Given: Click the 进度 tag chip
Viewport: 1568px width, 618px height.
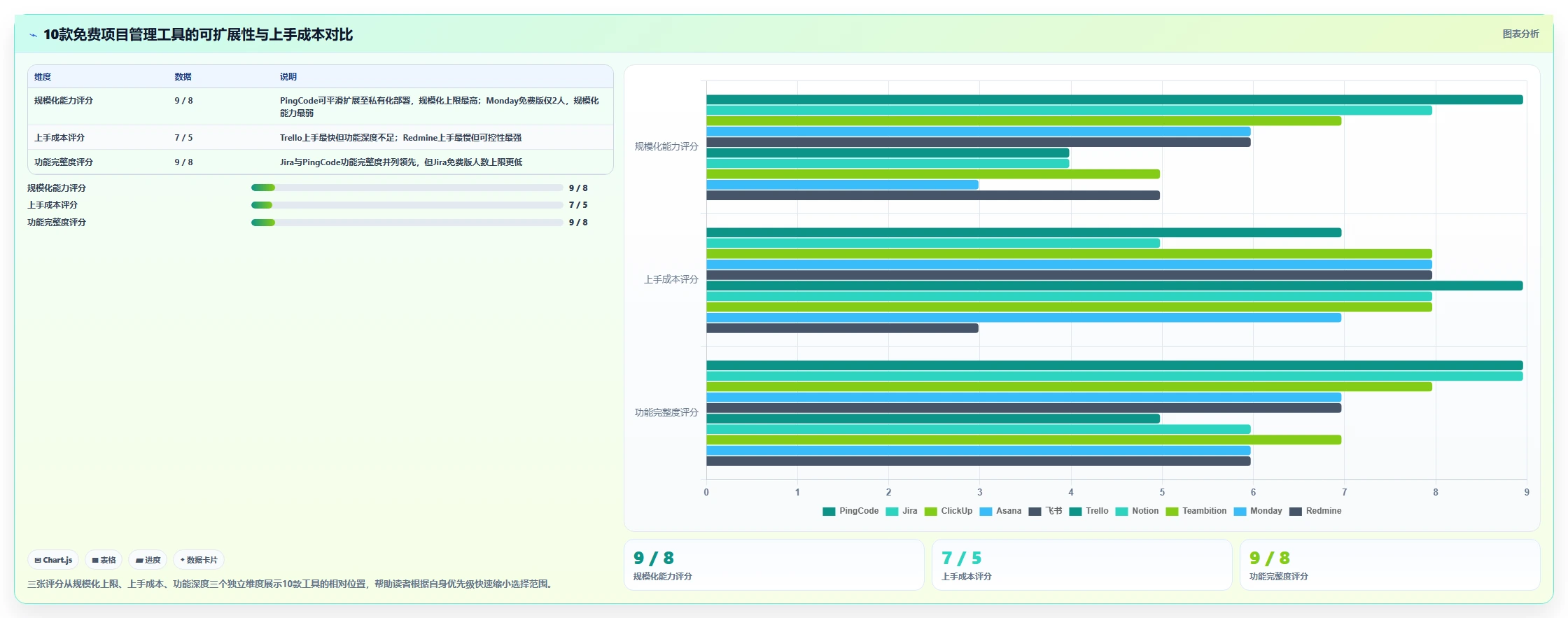Looking at the screenshot, I should coord(148,560).
